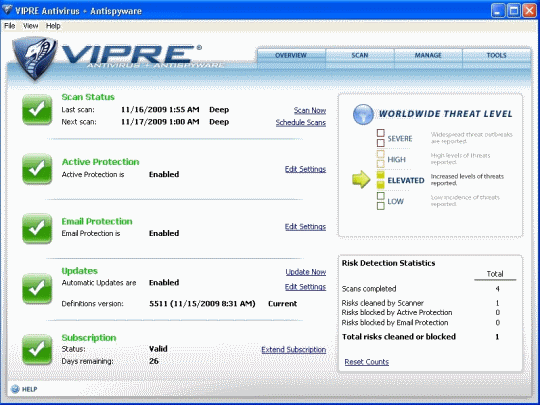Click the Risk Detection Statistics title
Image resolution: width=540 pixels, height=405 pixels.
click(388, 263)
